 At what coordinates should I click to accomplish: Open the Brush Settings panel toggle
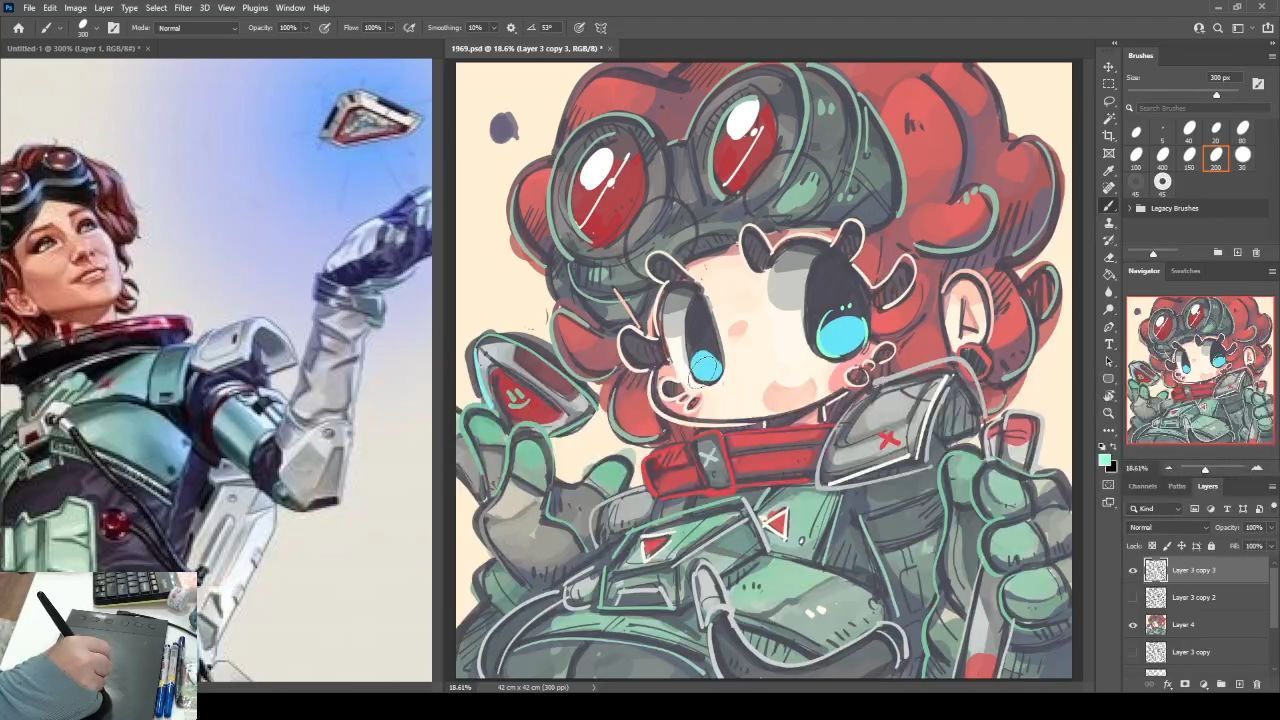(113, 28)
